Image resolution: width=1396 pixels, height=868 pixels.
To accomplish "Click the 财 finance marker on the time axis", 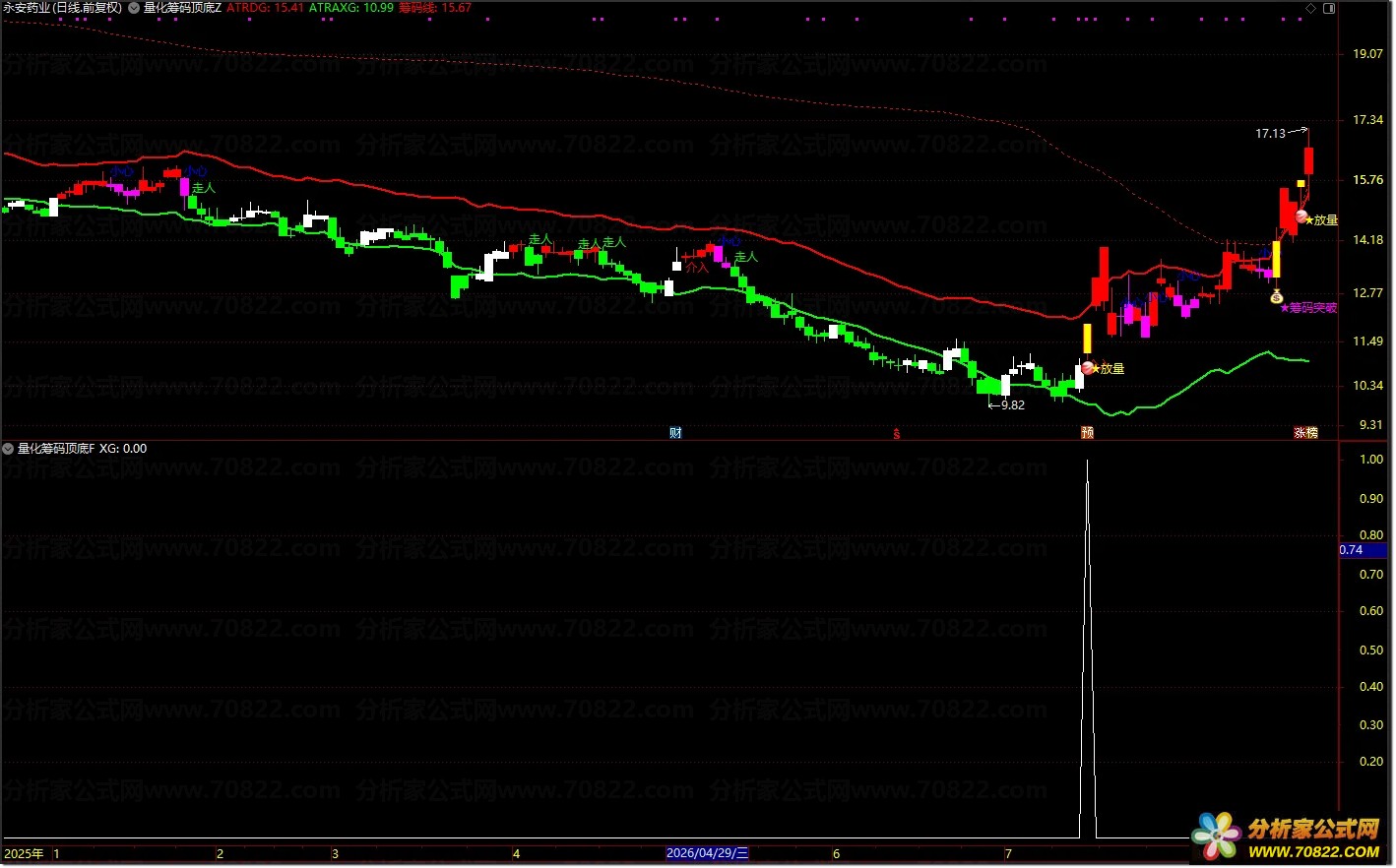I will click(675, 433).
